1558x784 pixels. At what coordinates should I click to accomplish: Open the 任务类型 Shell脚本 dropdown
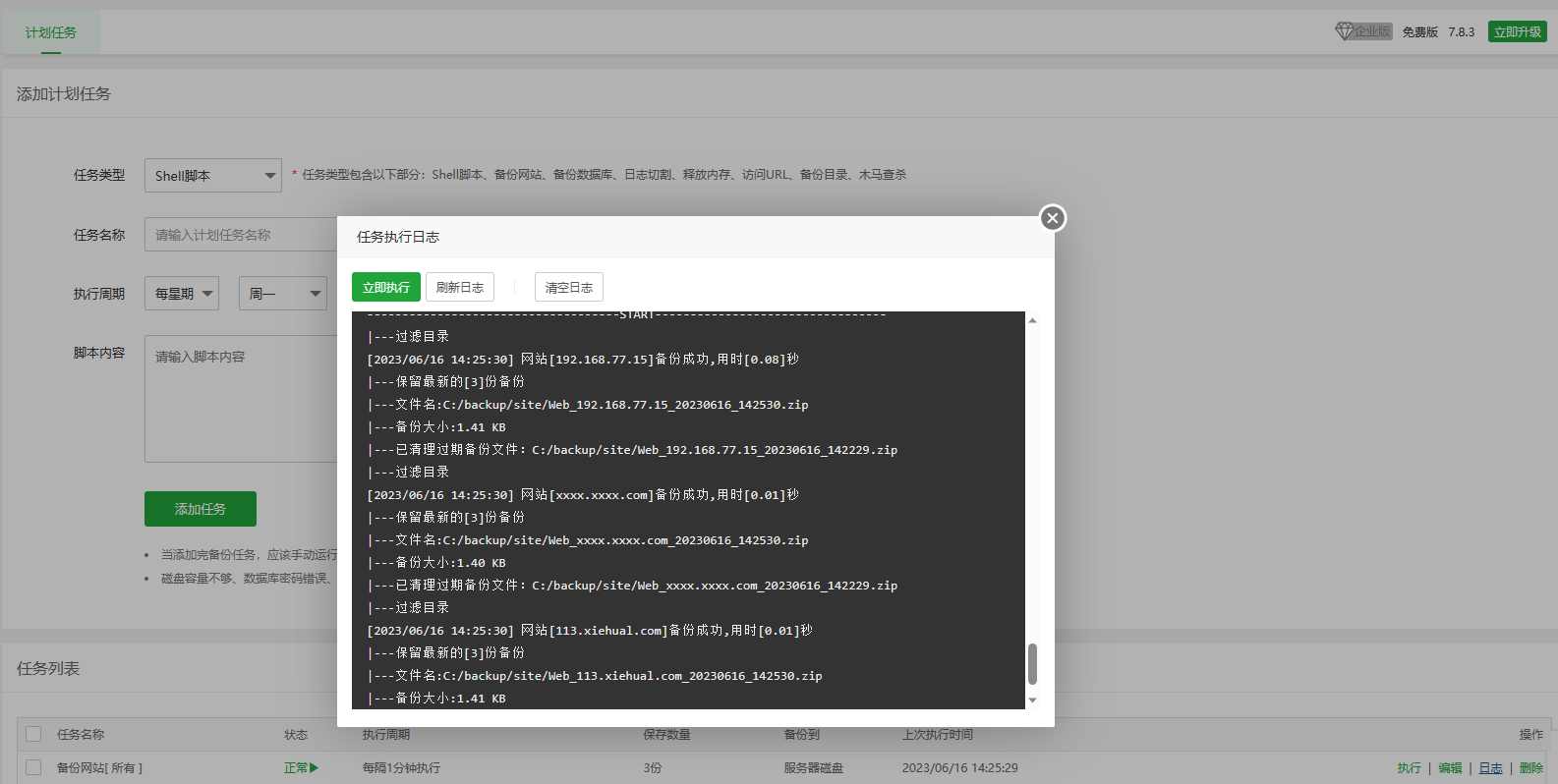(x=213, y=176)
